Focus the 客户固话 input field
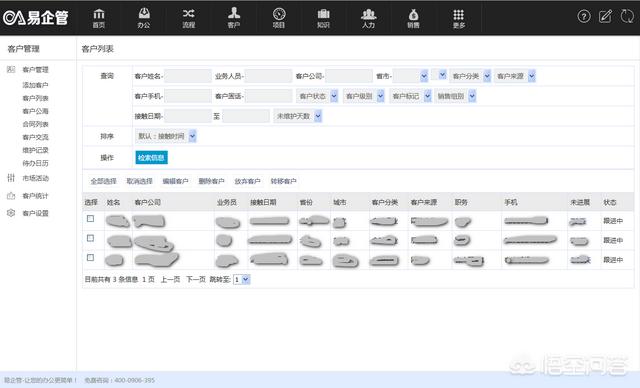The height and width of the screenshot is (388, 640). pyautogui.click(x=268, y=96)
